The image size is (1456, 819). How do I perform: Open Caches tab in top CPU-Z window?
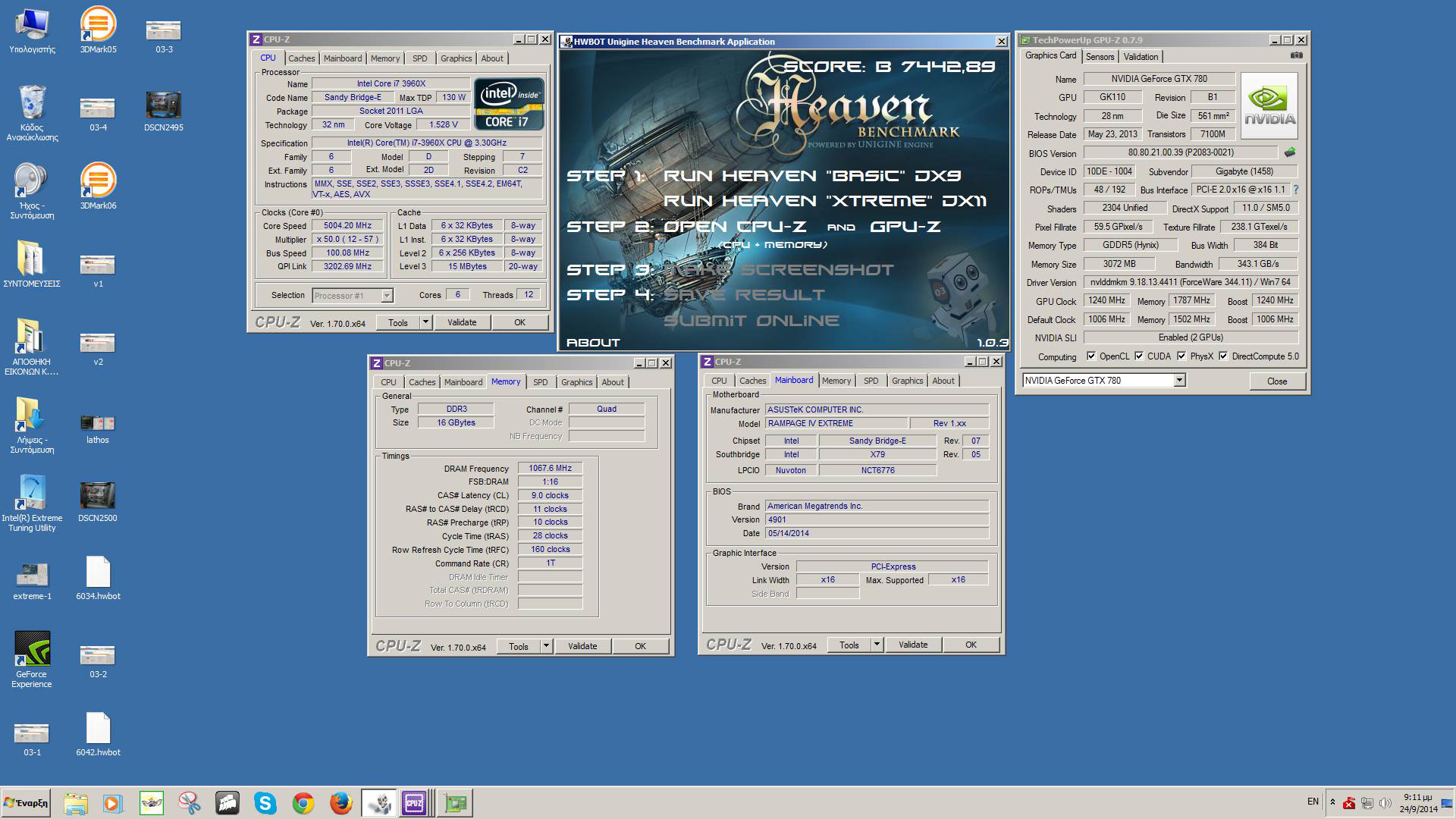[301, 58]
